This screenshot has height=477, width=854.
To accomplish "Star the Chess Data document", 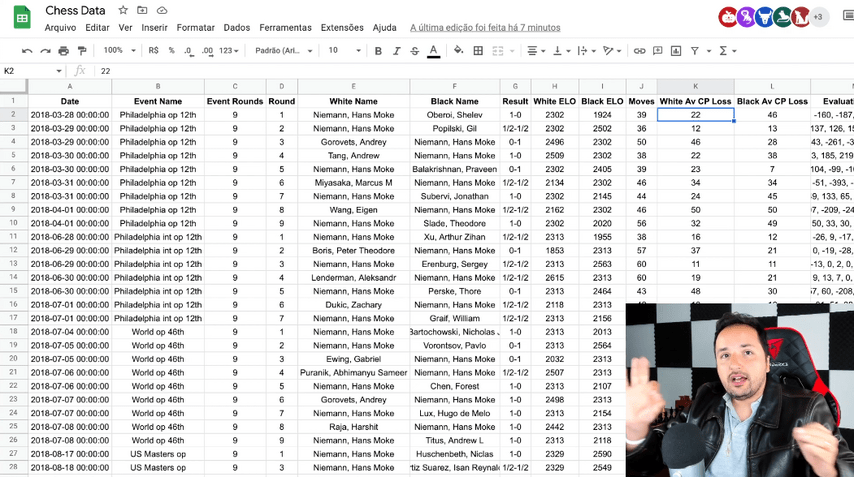I will point(123,10).
